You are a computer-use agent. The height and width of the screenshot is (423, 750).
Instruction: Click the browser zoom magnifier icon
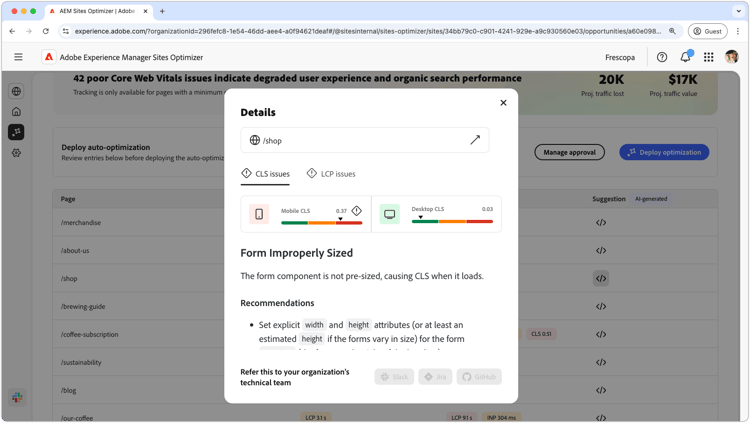tap(672, 31)
